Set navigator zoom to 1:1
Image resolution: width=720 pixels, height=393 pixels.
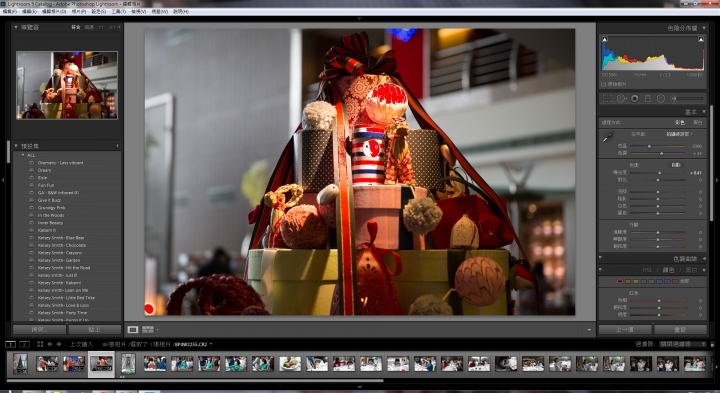(101, 28)
